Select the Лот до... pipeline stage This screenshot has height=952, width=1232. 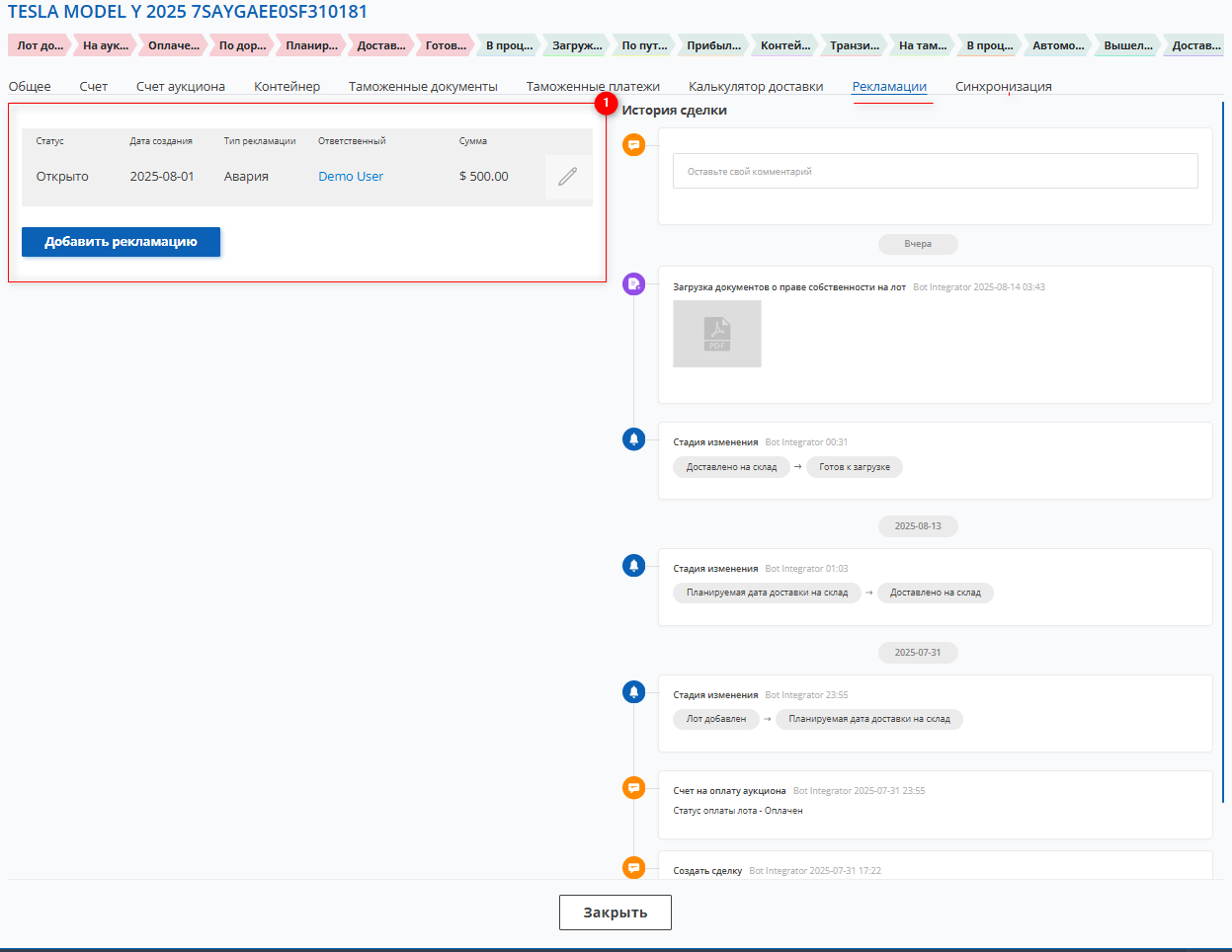[40, 45]
